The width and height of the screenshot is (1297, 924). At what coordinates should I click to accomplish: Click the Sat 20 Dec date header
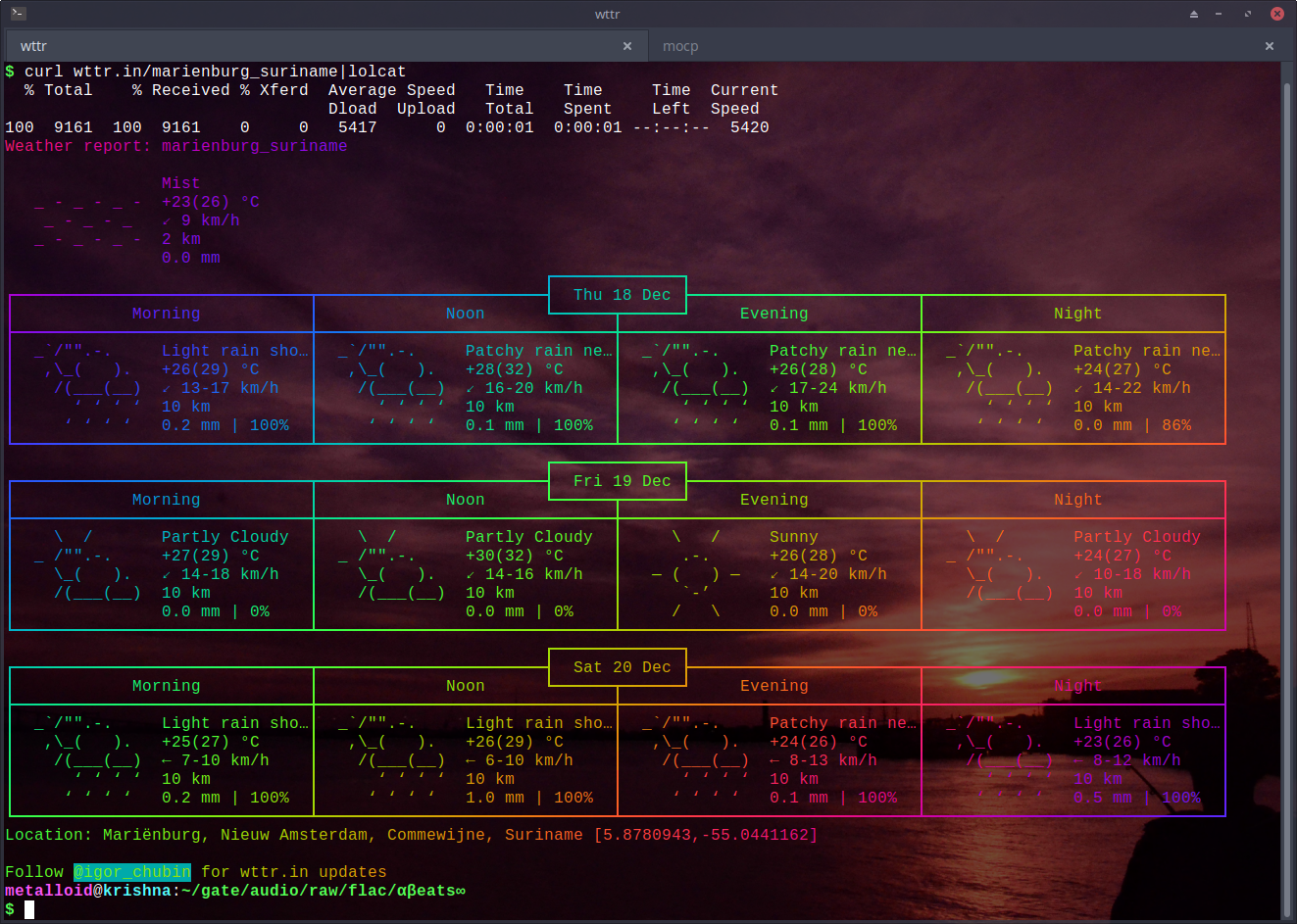coord(622,667)
